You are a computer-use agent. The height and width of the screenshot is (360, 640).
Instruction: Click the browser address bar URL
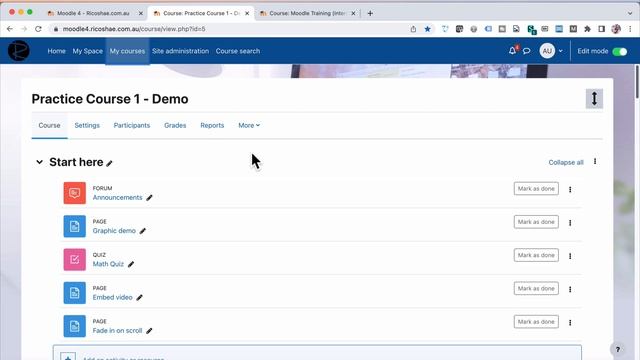(134, 29)
